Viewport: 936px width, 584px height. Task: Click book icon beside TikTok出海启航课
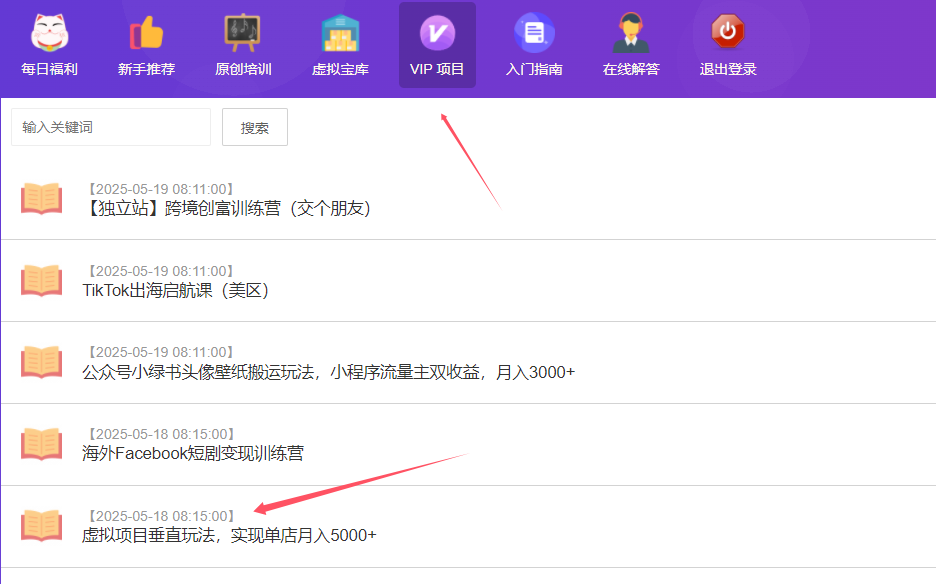pos(42,280)
